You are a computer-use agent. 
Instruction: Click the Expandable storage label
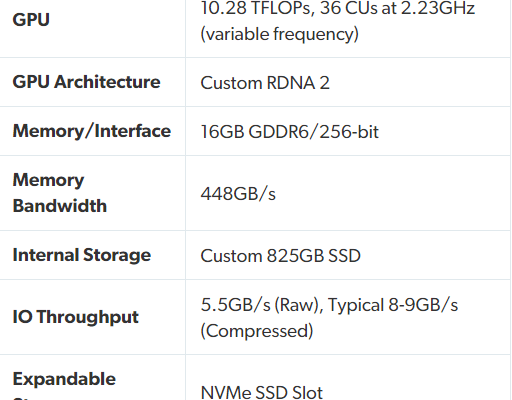pyautogui.click(x=64, y=385)
